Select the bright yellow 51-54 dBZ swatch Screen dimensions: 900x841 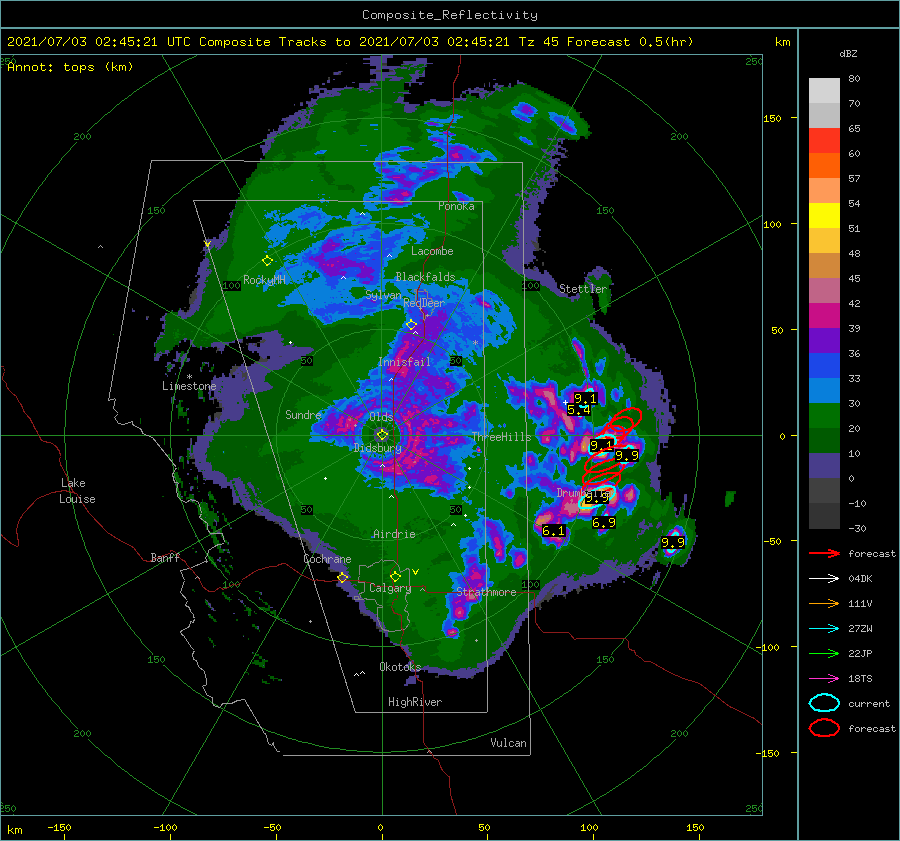824,216
